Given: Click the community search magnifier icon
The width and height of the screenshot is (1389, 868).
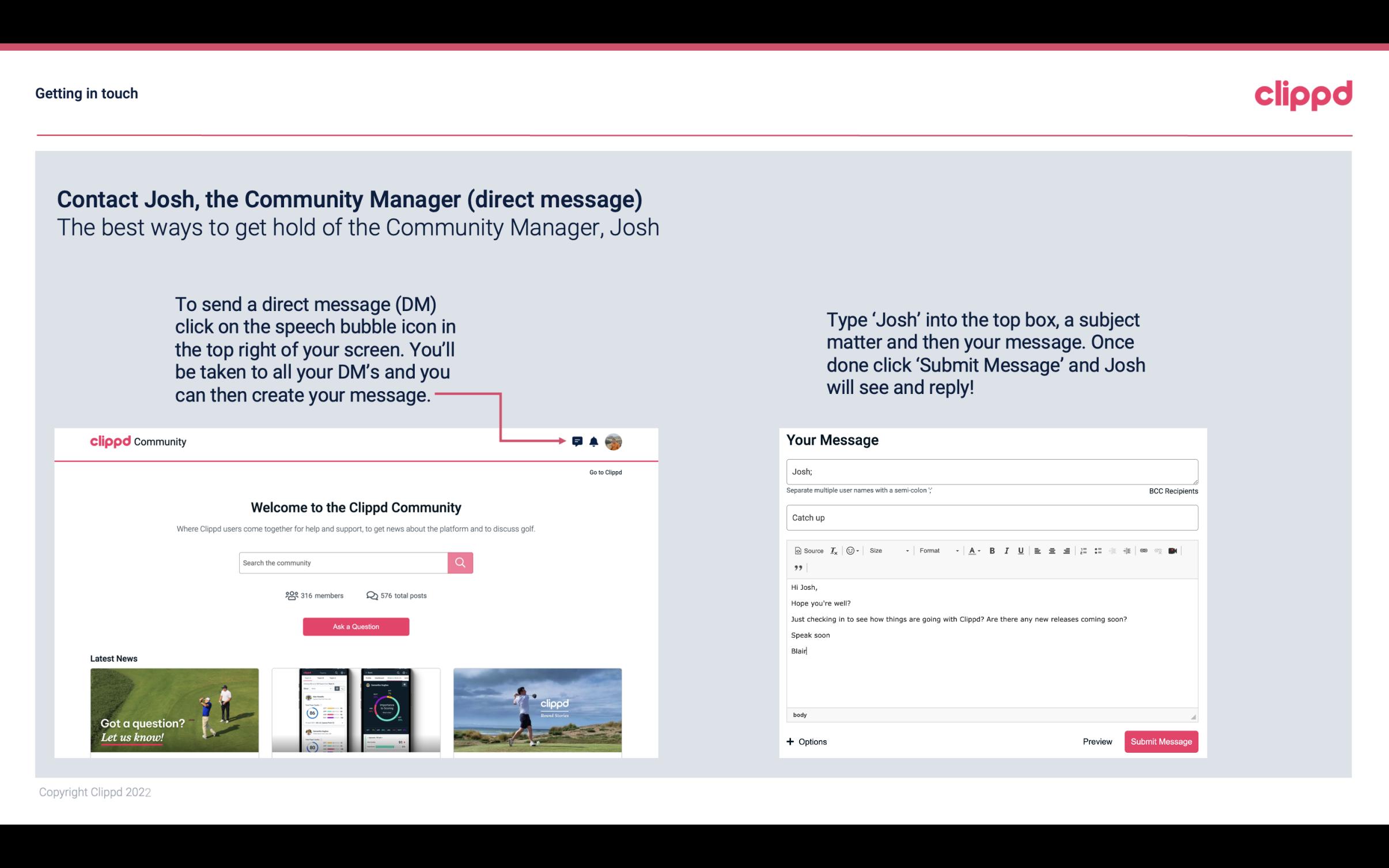Looking at the screenshot, I should coord(460,562).
